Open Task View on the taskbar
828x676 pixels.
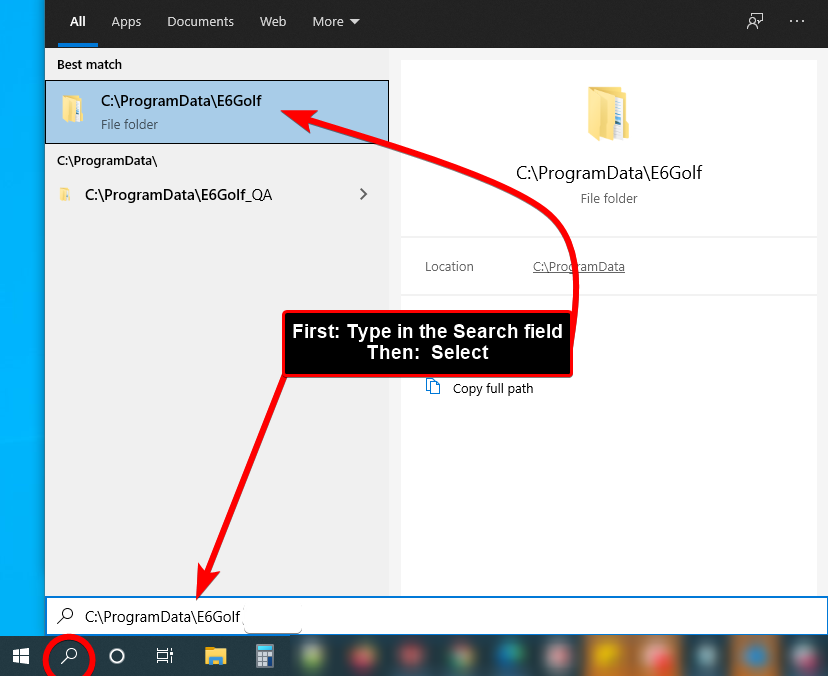pyautogui.click(x=164, y=656)
